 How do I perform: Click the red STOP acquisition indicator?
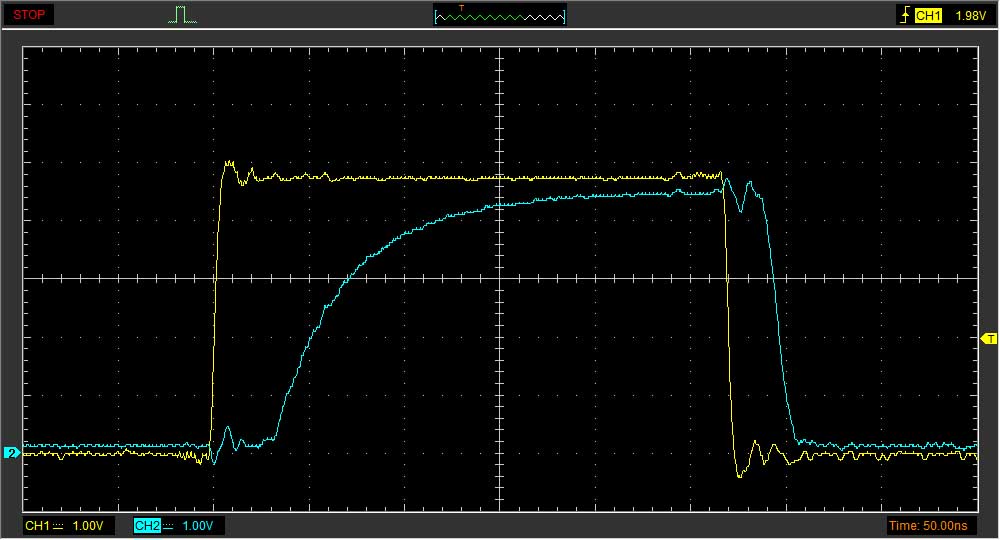[x=29, y=15]
